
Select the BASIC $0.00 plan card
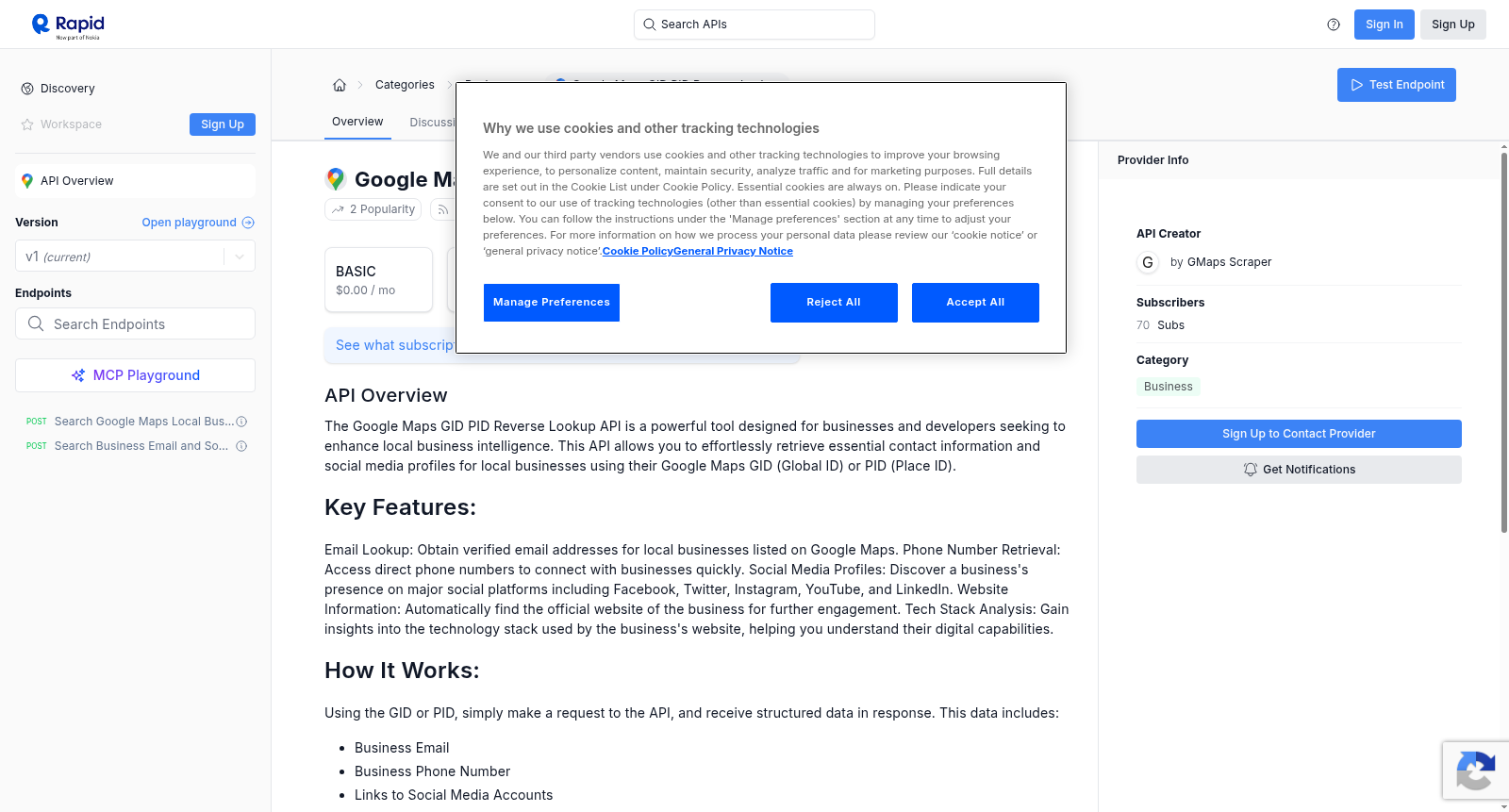[x=378, y=280]
